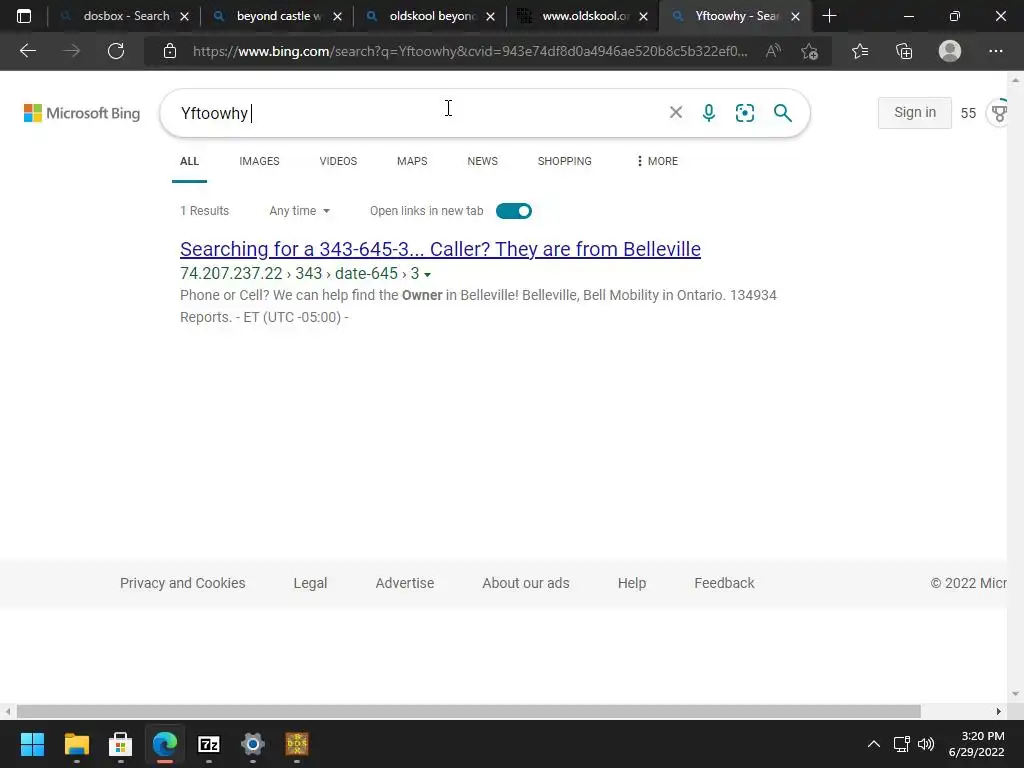The image size is (1024, 768).
Task: Click the Rewards points count 55
Action: (x=968, y=113)
